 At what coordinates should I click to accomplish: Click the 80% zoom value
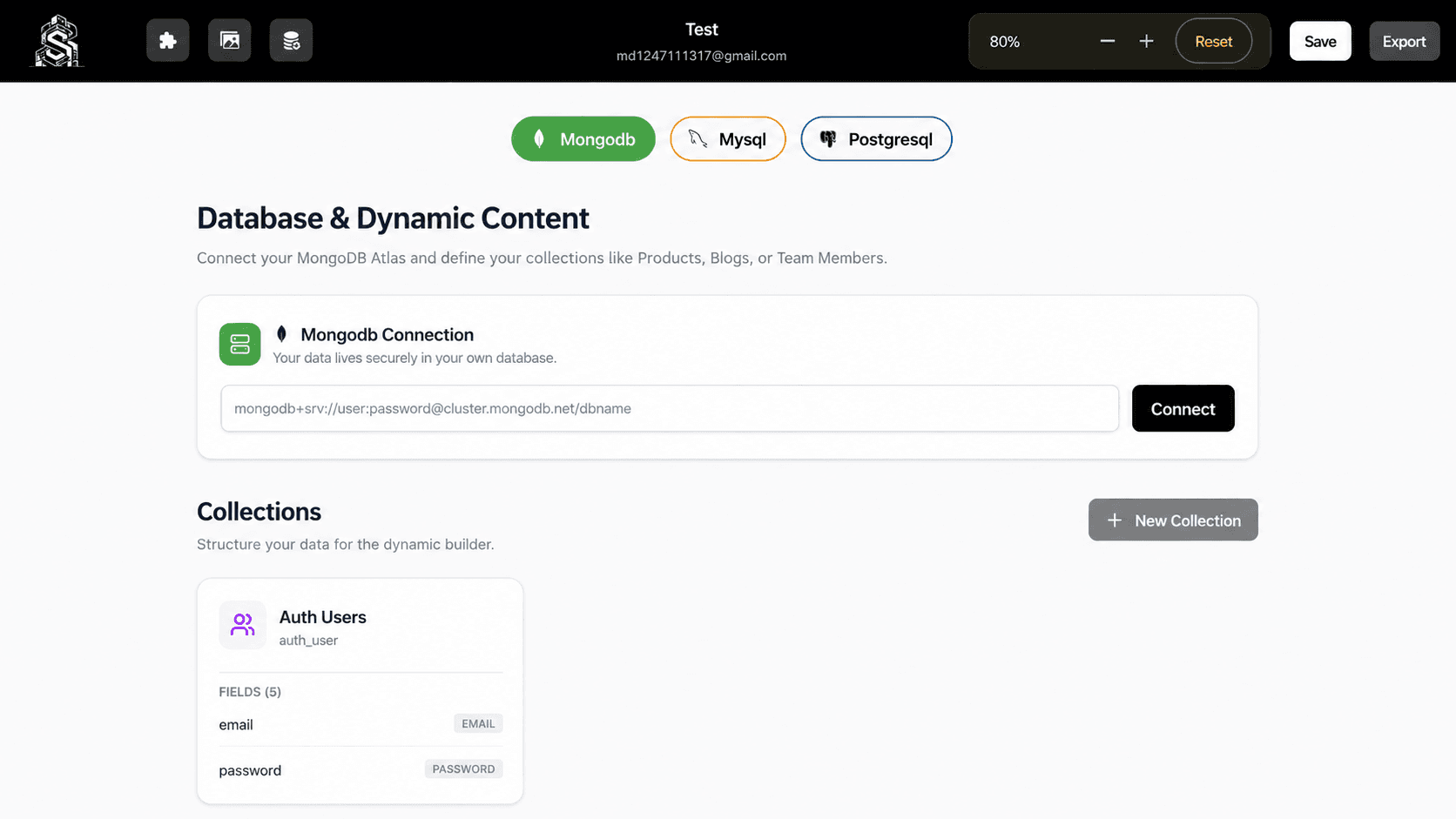(1004, 42)
